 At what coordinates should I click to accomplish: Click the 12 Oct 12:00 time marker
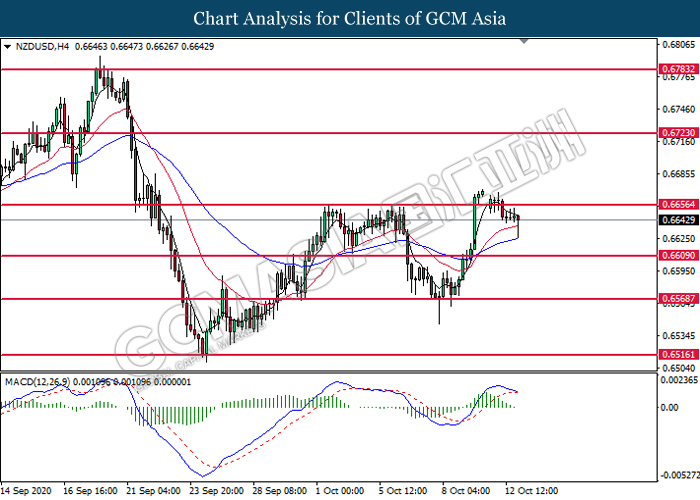532,491
